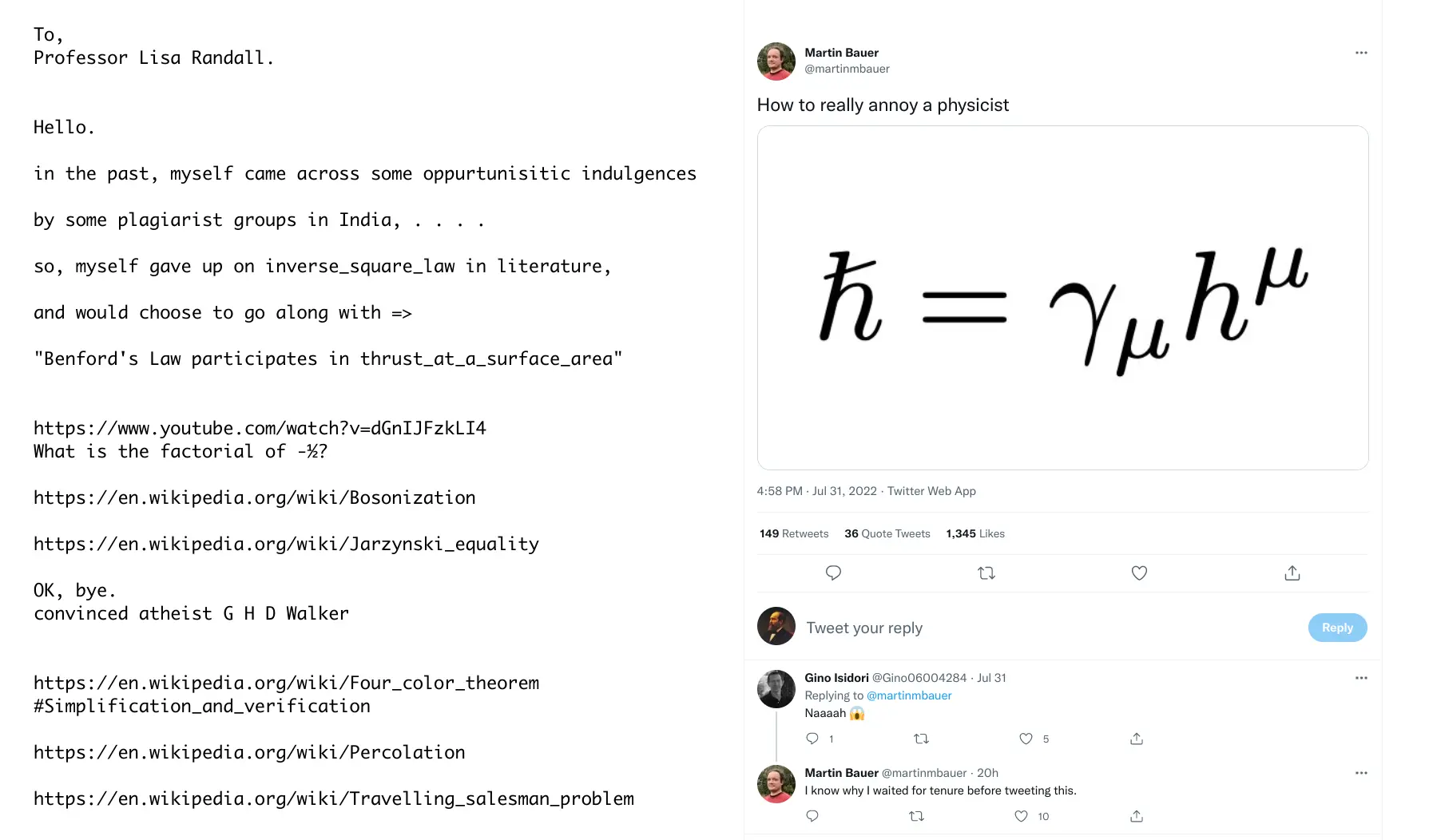
Task: Click the reply icon under the main tweet
Action: (x=833, y=573)
